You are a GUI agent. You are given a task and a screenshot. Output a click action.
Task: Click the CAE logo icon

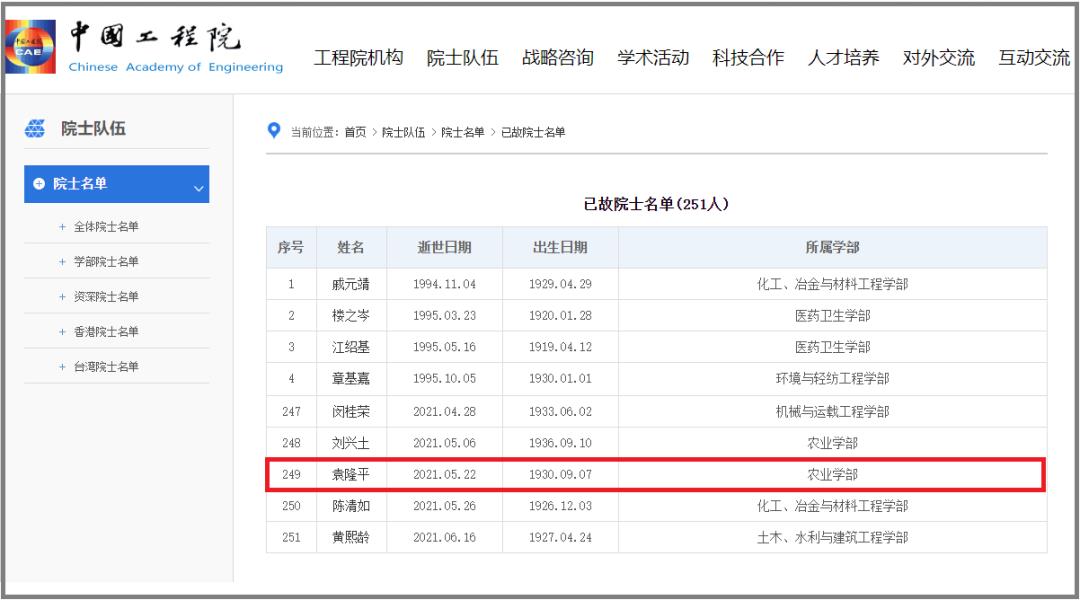click(32, 49)
